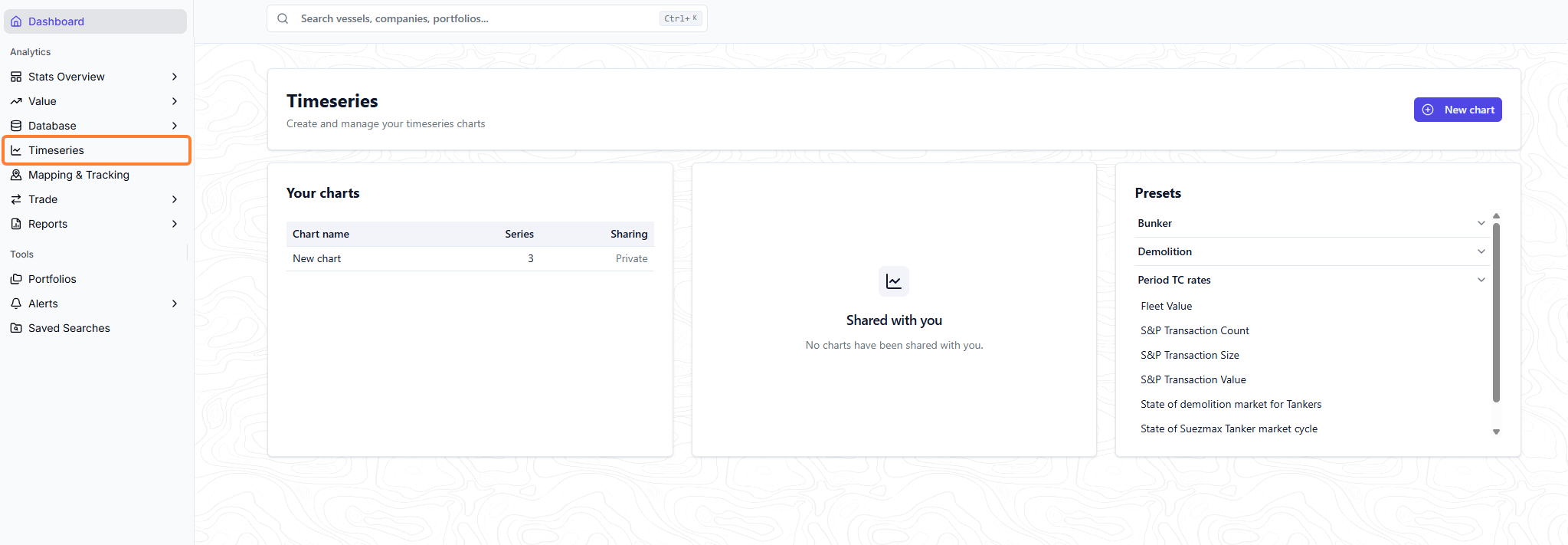Open the Portfolios menu item
This screenshot has height=545, width=1568.
click(96, 279)
